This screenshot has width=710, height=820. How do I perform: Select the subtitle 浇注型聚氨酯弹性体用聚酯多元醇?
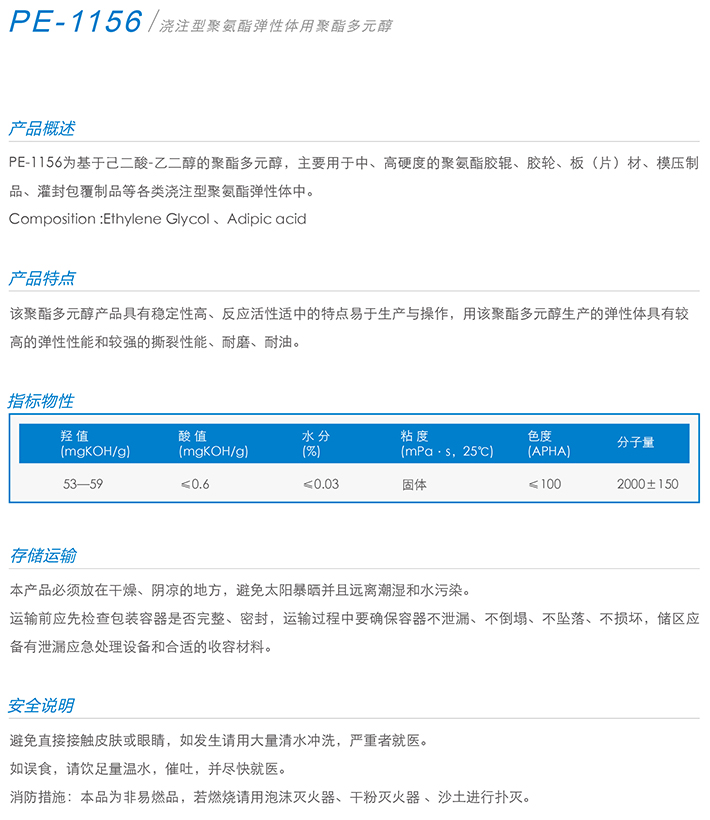tap(276, 25)
